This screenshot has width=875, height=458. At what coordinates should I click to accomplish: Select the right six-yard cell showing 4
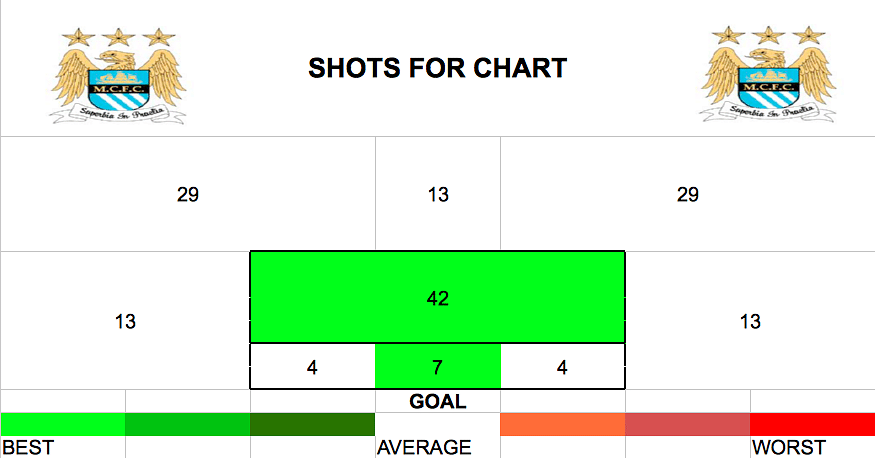click(562, 366)
